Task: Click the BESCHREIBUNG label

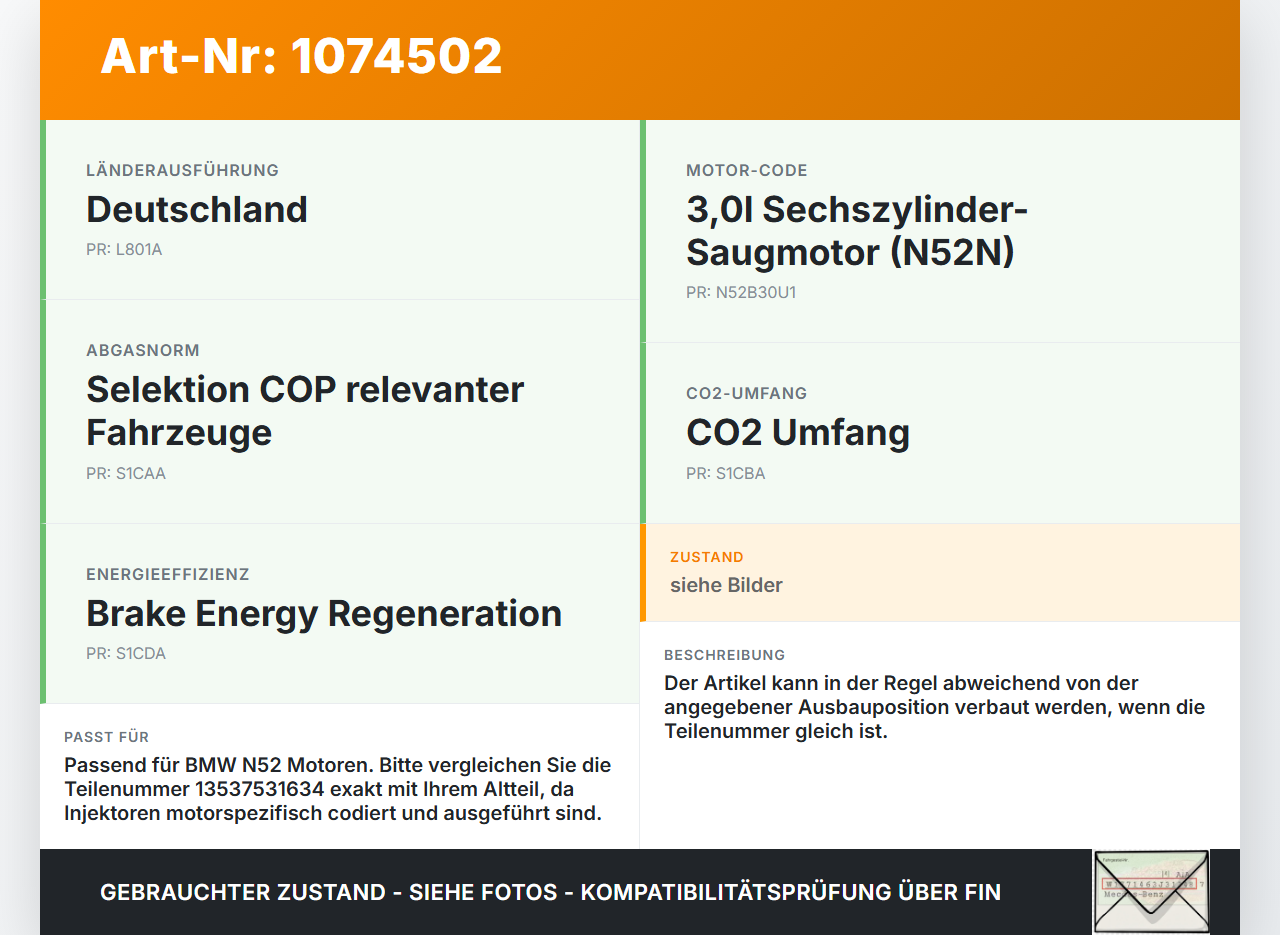Action: click(x=725, y=655)
